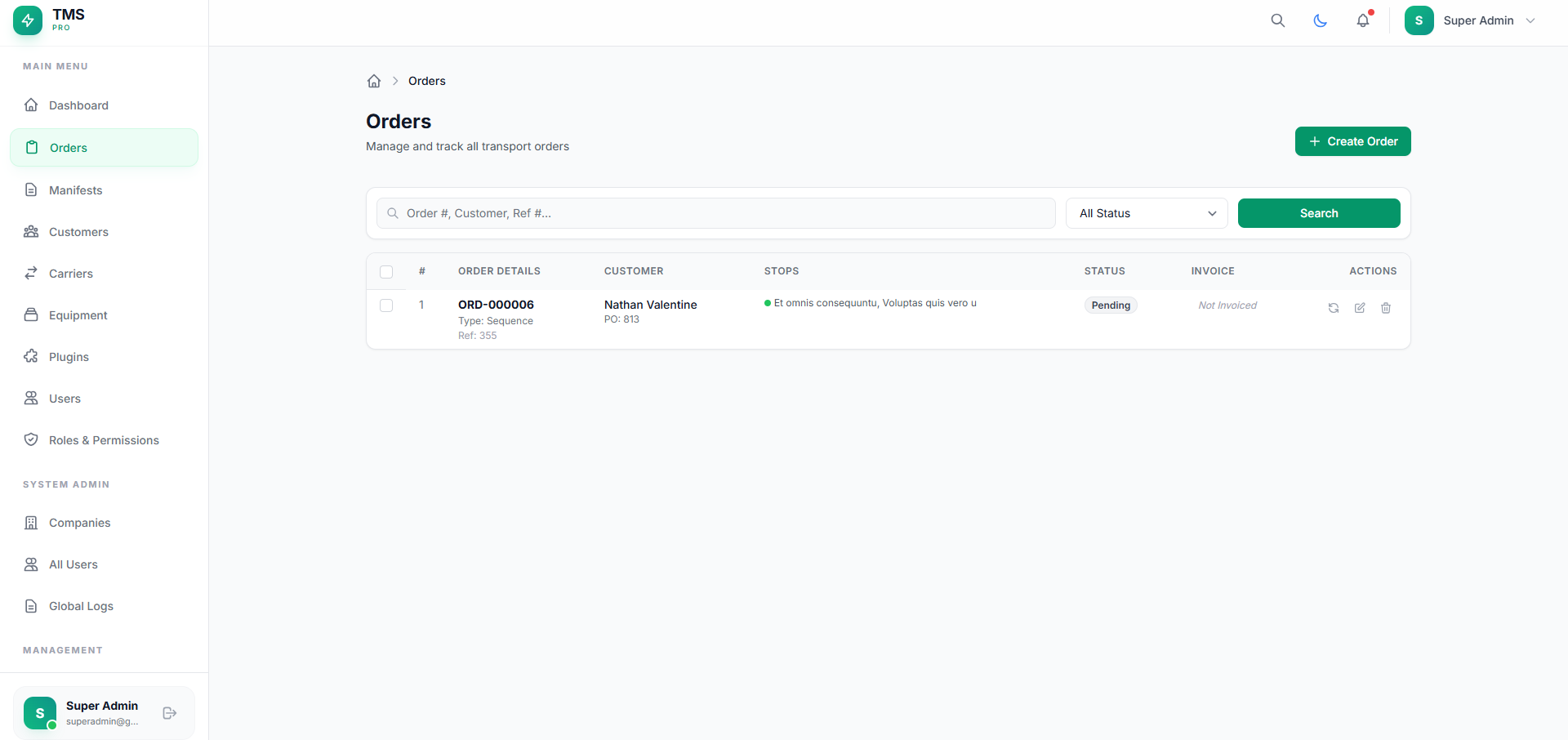Toggle dark mode moon icon
The height and width of the screenshot is (740, 1568).
pos(1321,20)
